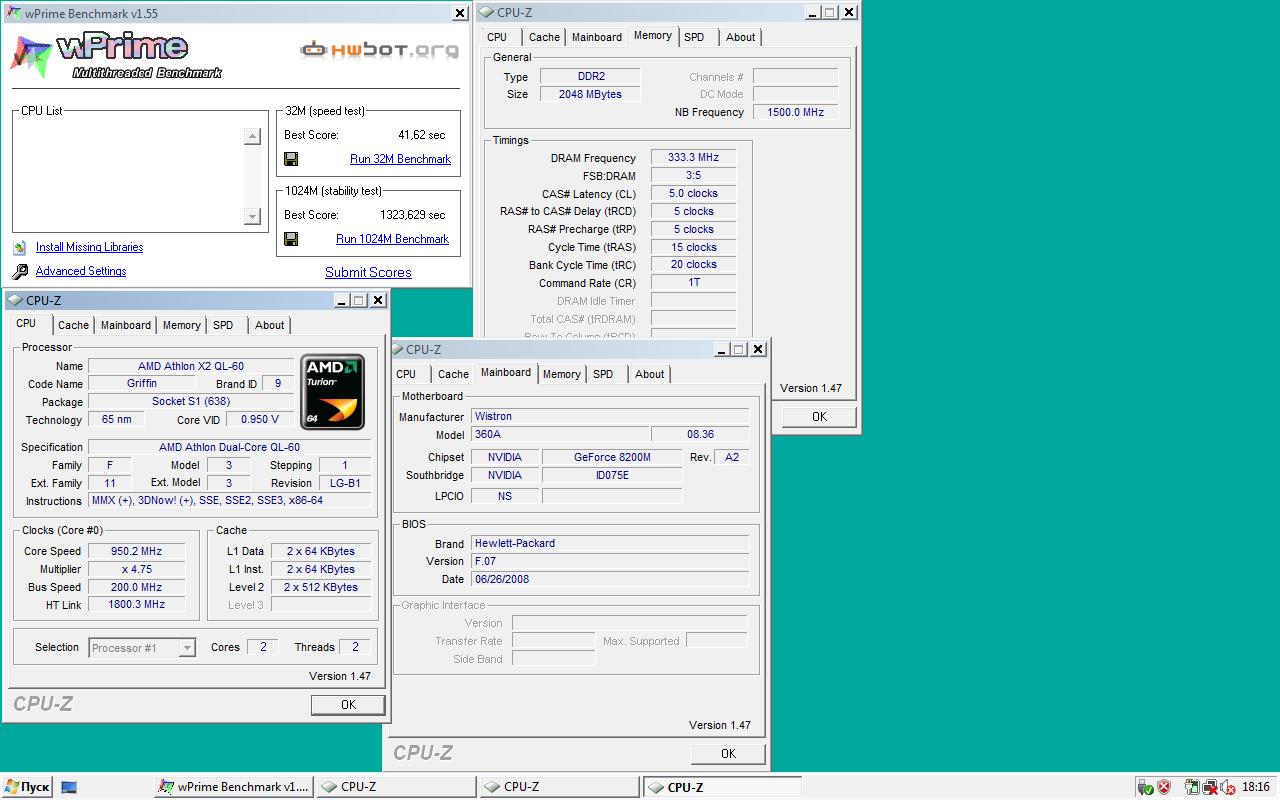Switch to Cache tab in the Memory CPU-Z window
Viewport: 1280px width, 800px height.
(544, 37)
